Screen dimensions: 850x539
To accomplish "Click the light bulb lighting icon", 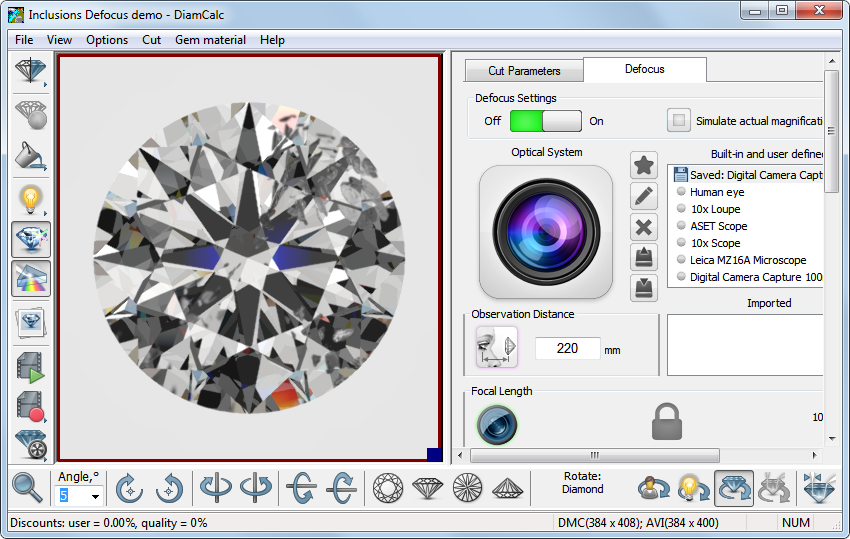I will click(x=31, y=200).
